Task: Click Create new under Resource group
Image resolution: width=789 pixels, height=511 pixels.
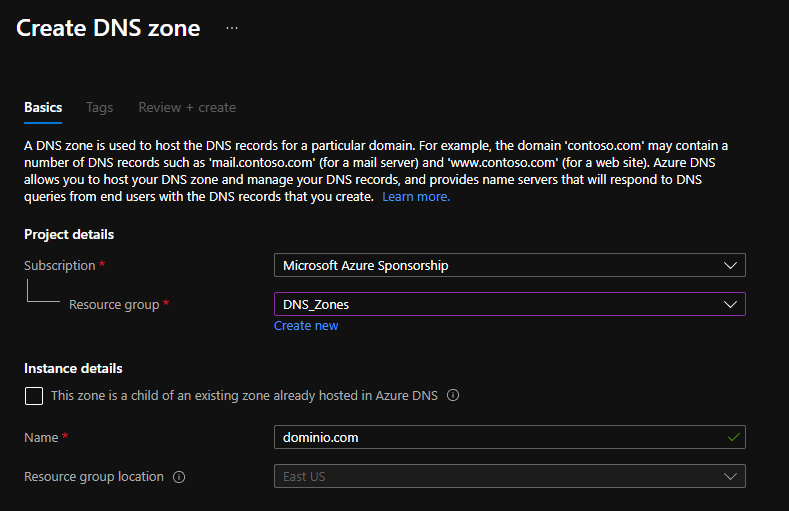Action: tap(306, 326)
